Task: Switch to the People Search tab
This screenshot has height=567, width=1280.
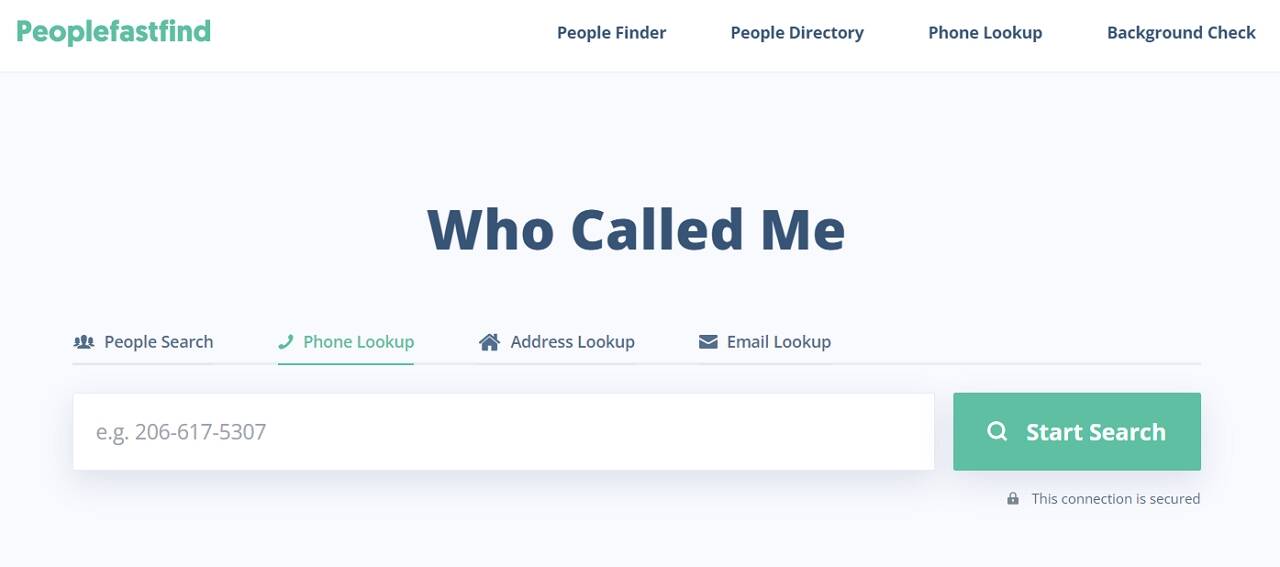Action: [143, 342]
